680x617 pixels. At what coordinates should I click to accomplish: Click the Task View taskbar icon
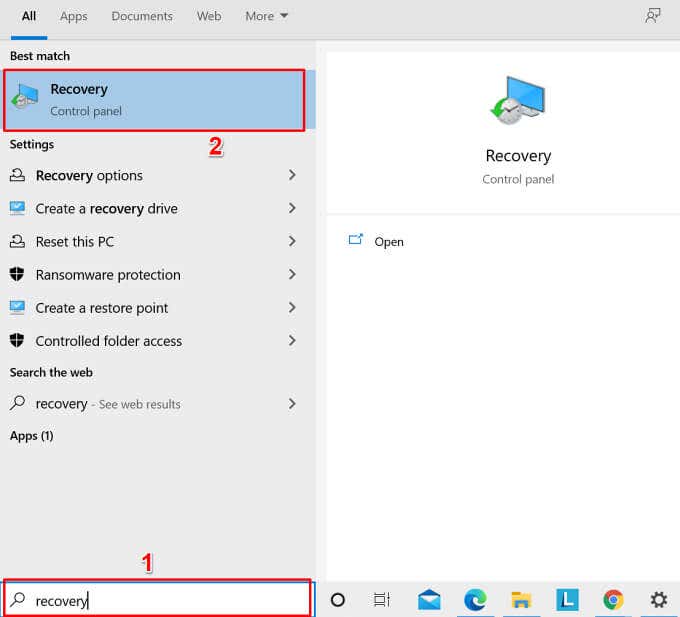[x=382, y=600]
